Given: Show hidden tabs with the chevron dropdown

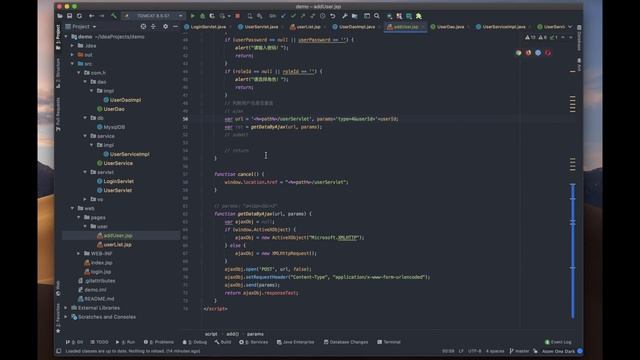Looking at the screenshot, I should [570, 27].
